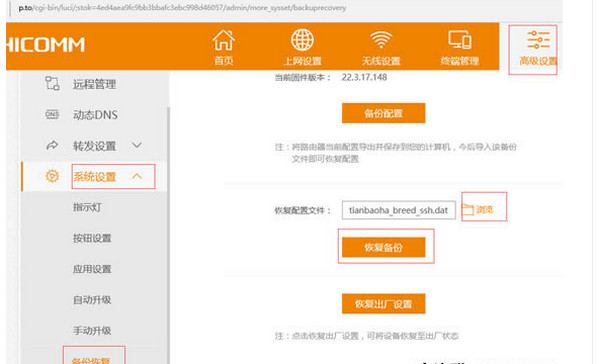
Task: Click the 系统设置 gear icon
Action: tap(52, 176)
